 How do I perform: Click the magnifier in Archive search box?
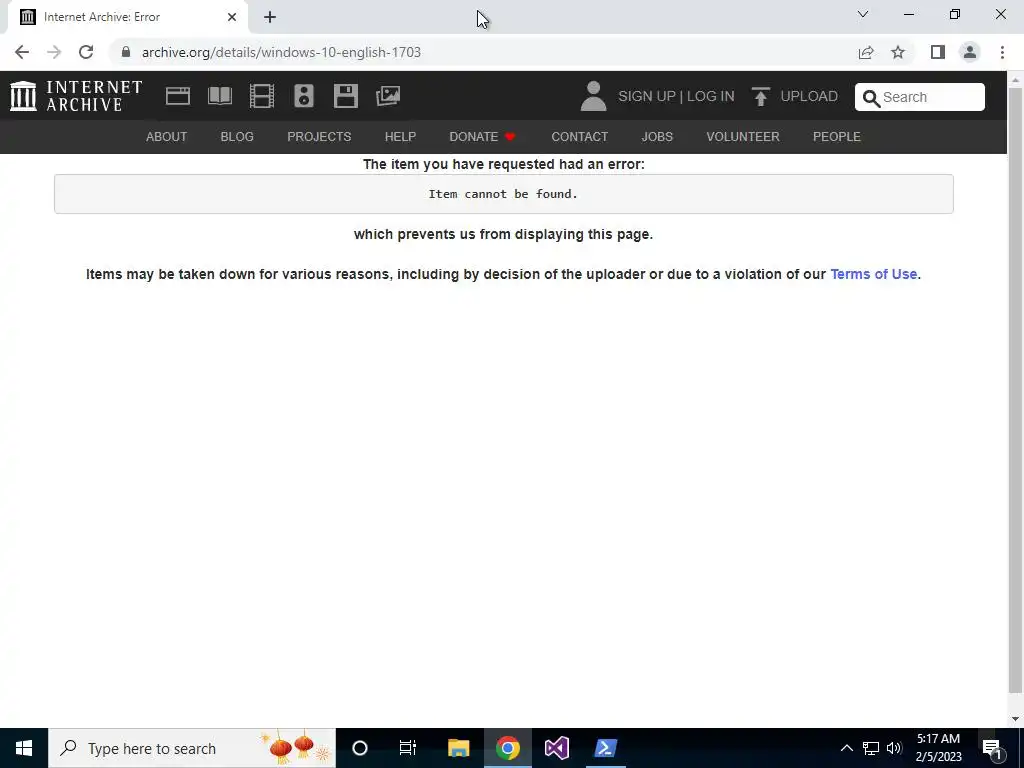(x=871, y=98)
